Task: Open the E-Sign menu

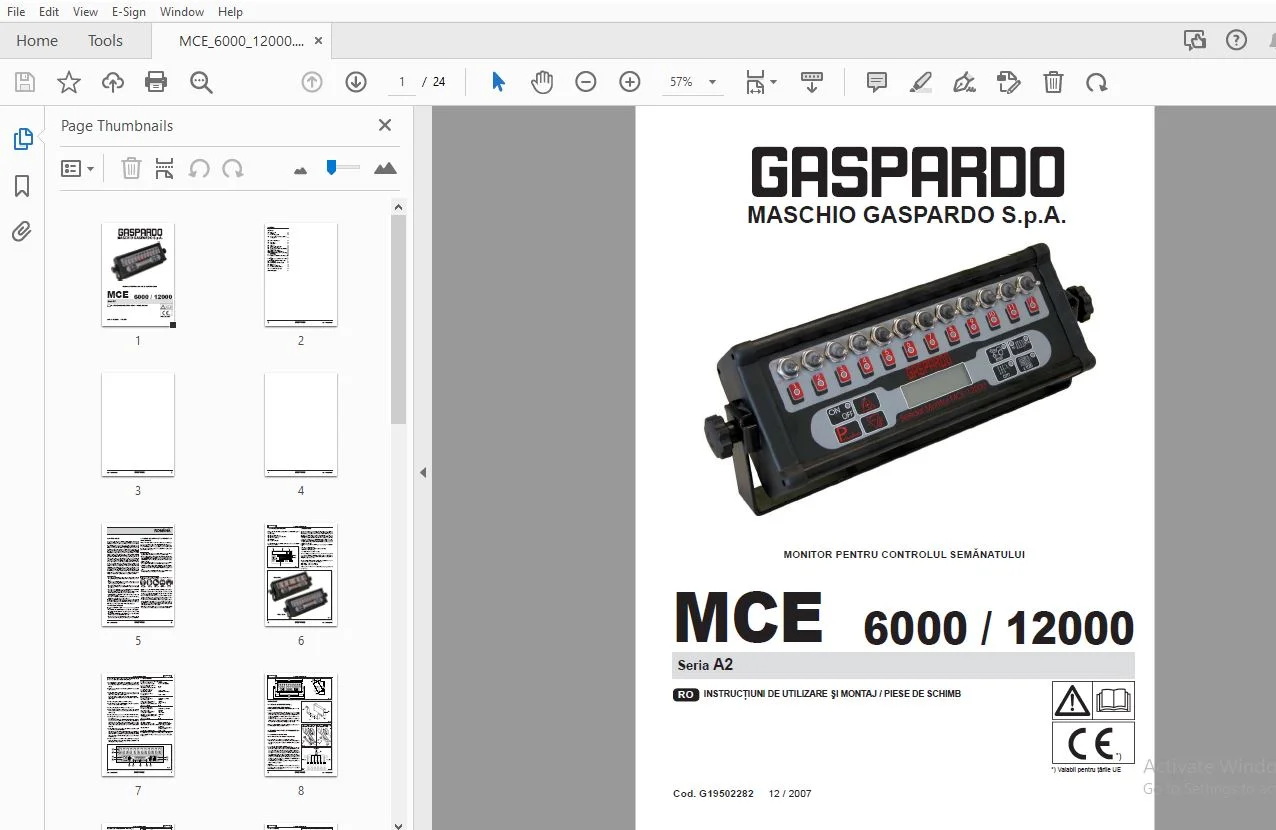Action: pos(129,12)
